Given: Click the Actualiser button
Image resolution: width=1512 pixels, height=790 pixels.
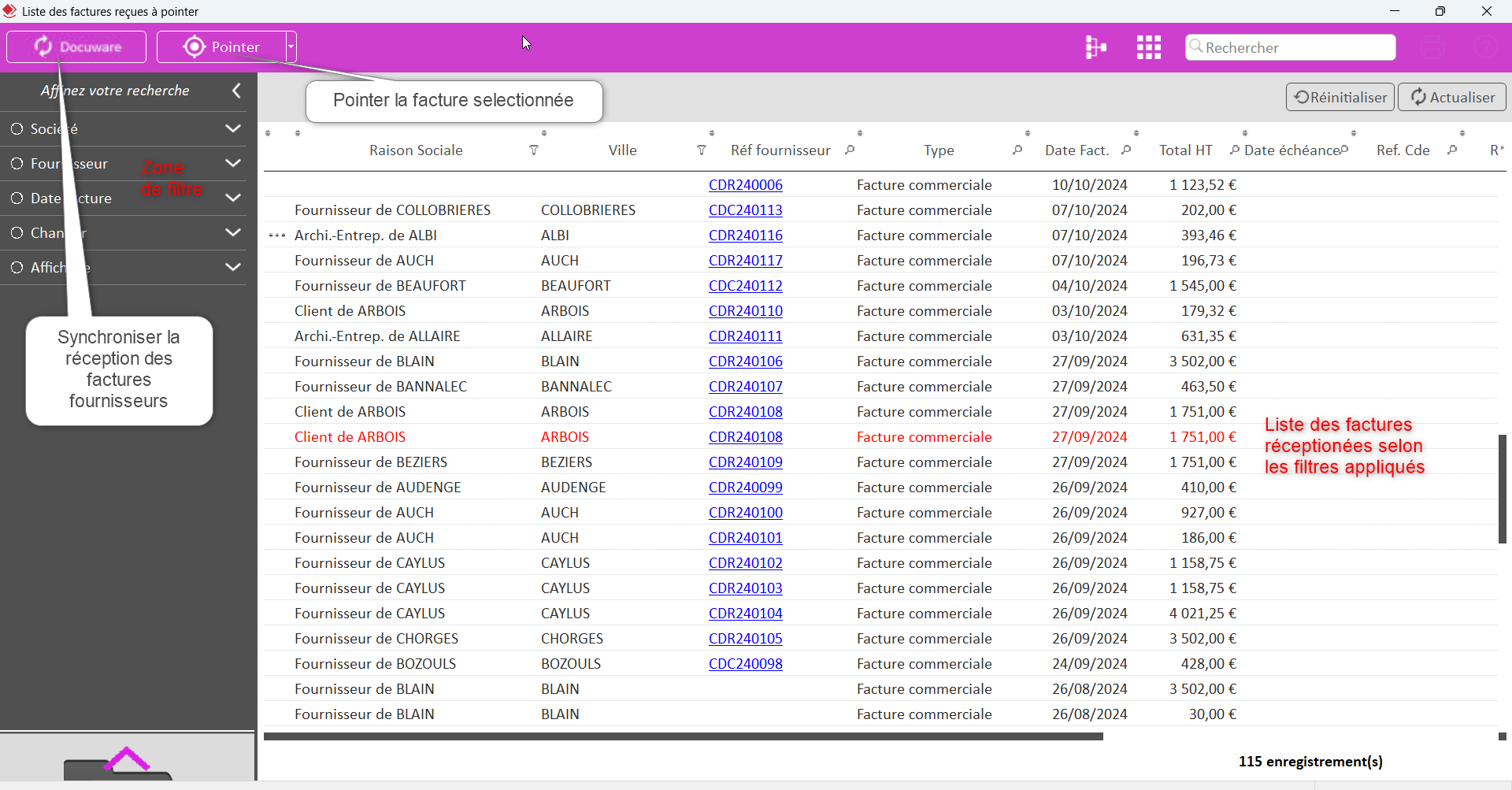Looking at the screenshot, I should point(1451,96).
